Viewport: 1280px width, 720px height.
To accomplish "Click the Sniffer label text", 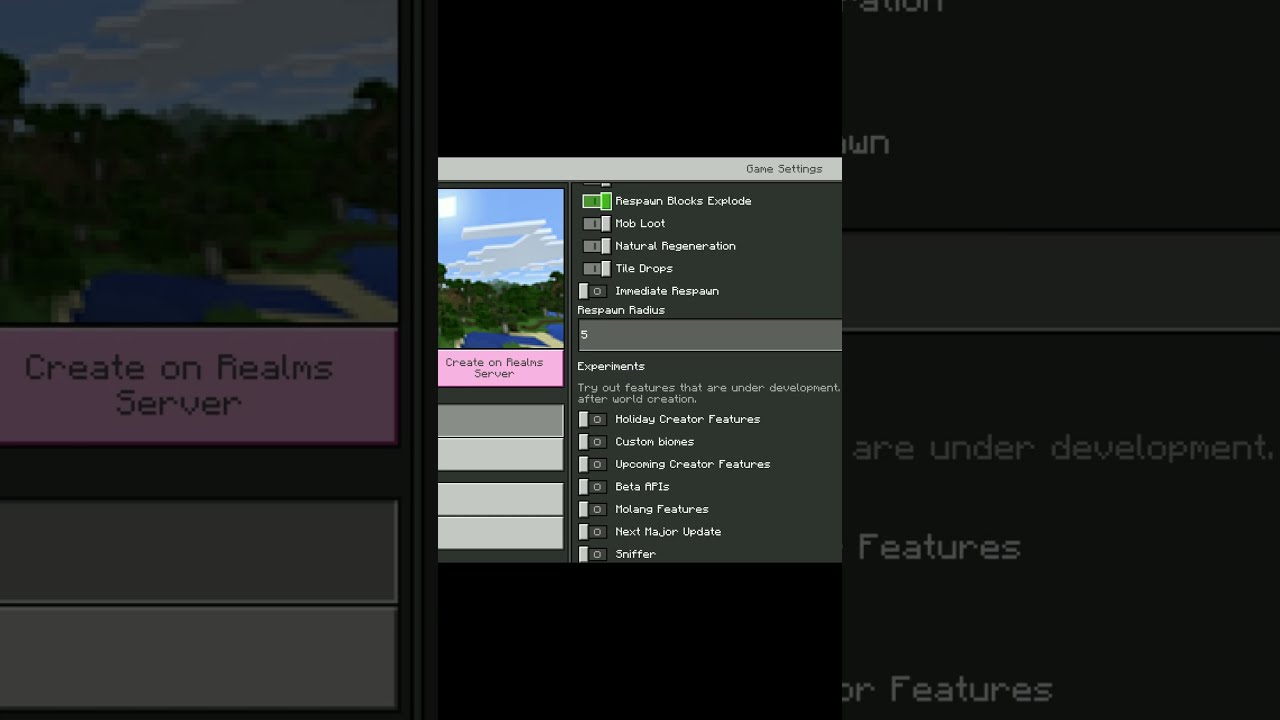I will [x=635, y=554].
